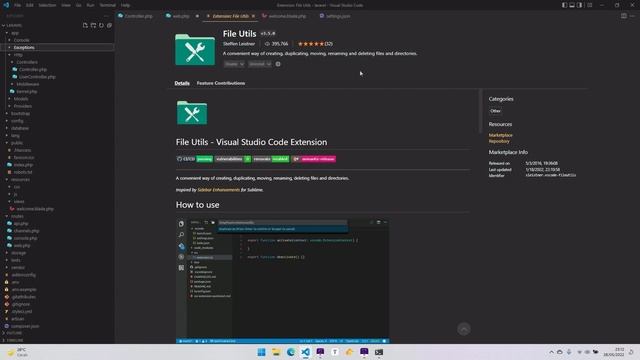Click the New Folder icon in Explorer
Viewport: 640px width, 360px height.
93,25
